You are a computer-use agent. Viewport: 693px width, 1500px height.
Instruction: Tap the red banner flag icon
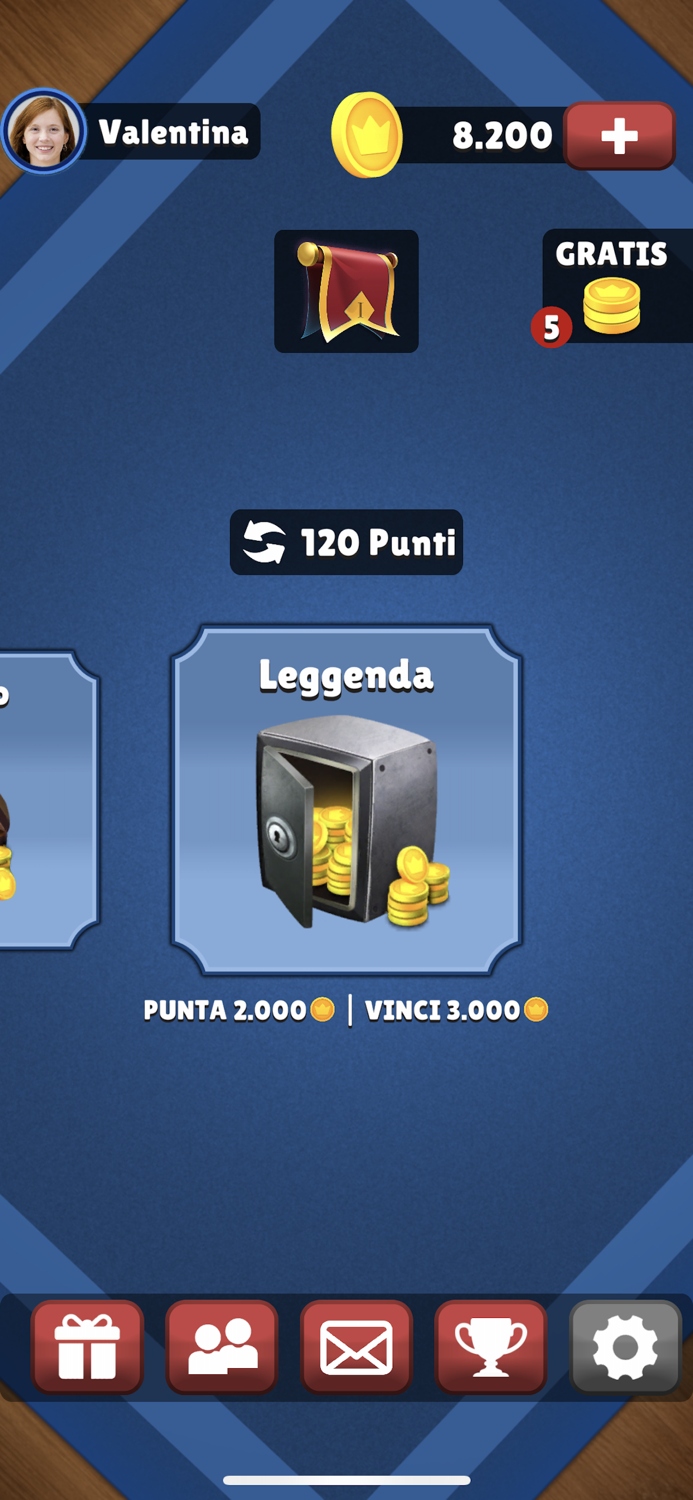tap(347, 291)
